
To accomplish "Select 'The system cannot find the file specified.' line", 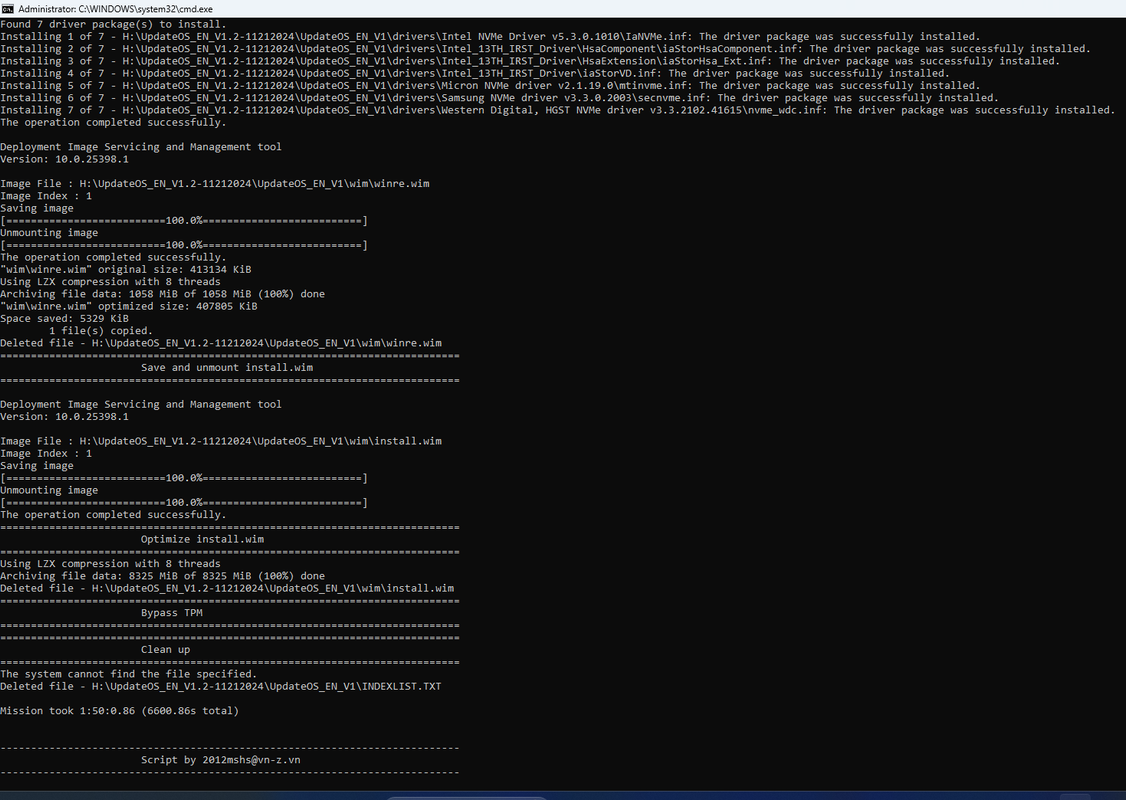I will tap(129, 674).
